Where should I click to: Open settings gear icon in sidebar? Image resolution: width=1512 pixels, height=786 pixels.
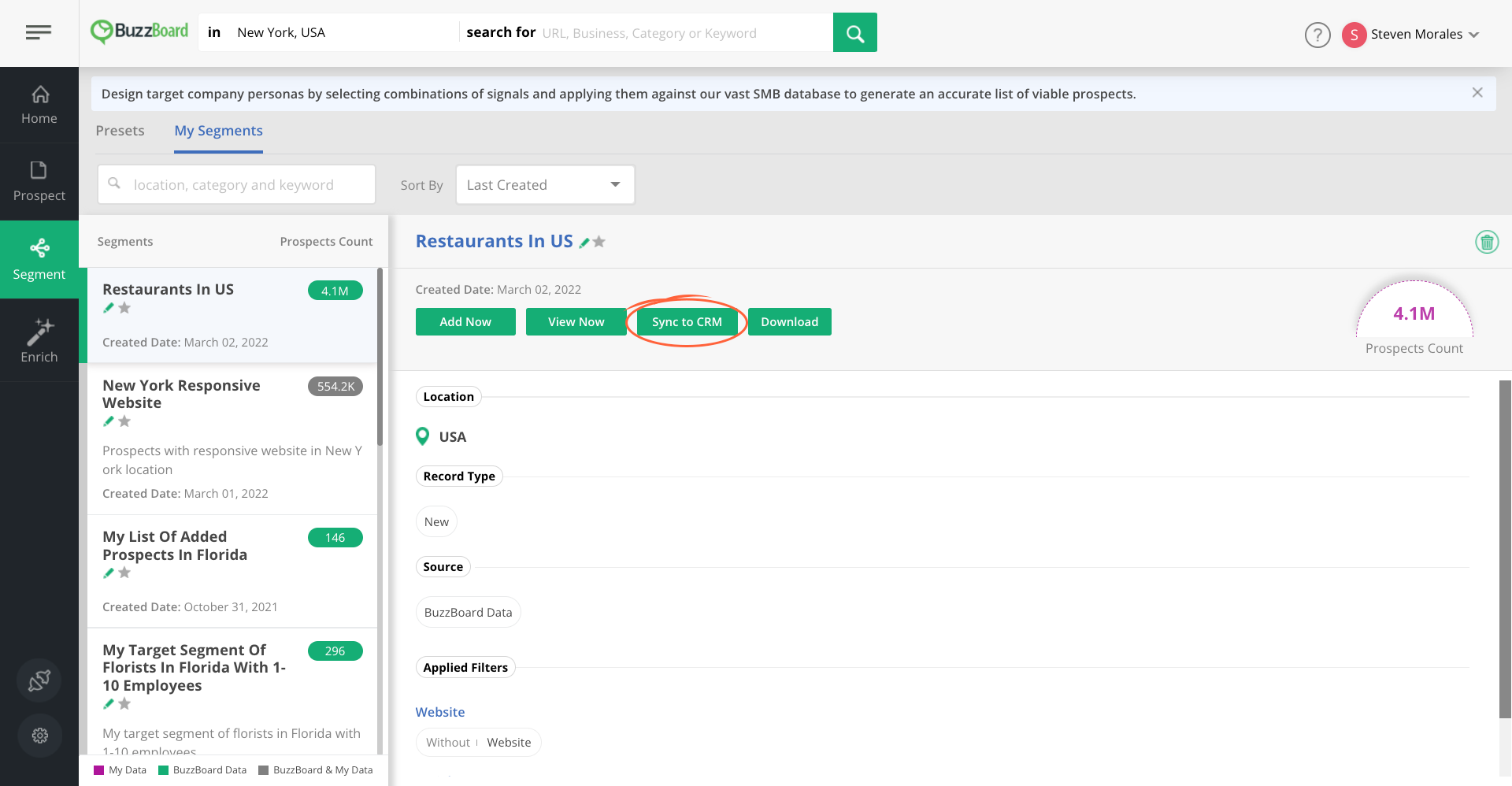[x=39, y=736]
